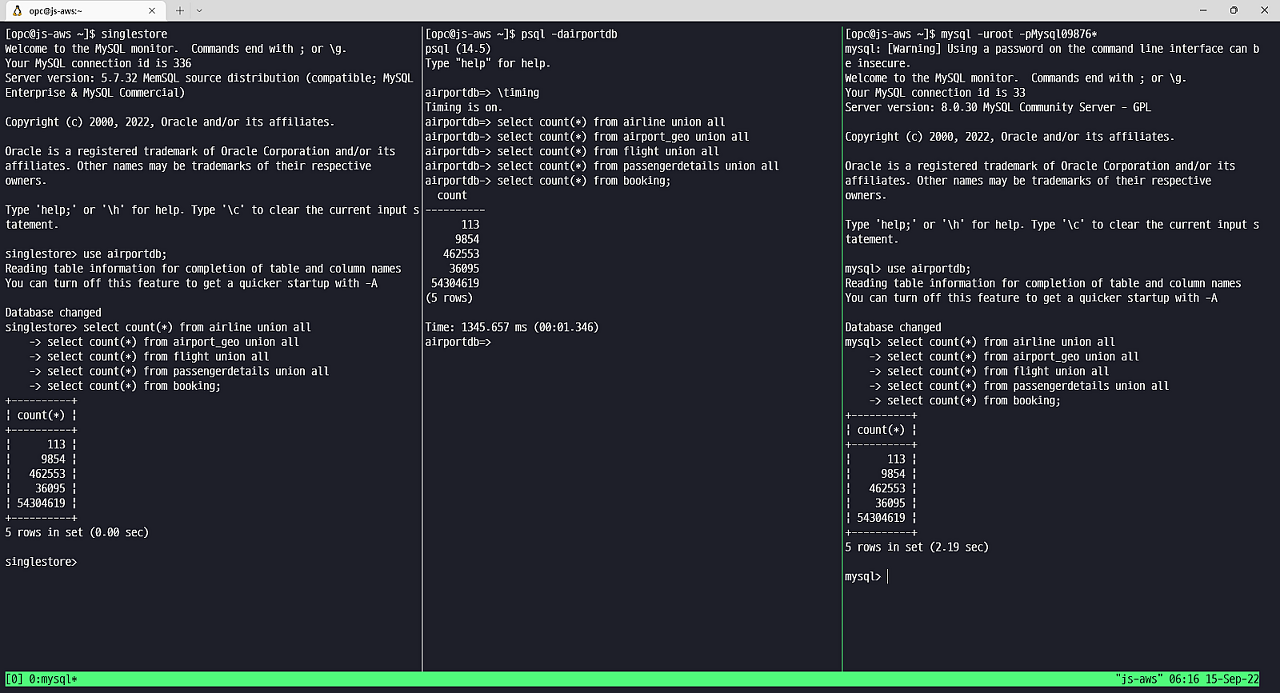Click 'psql -dairportdb' command line

click(x=569, y=34)
